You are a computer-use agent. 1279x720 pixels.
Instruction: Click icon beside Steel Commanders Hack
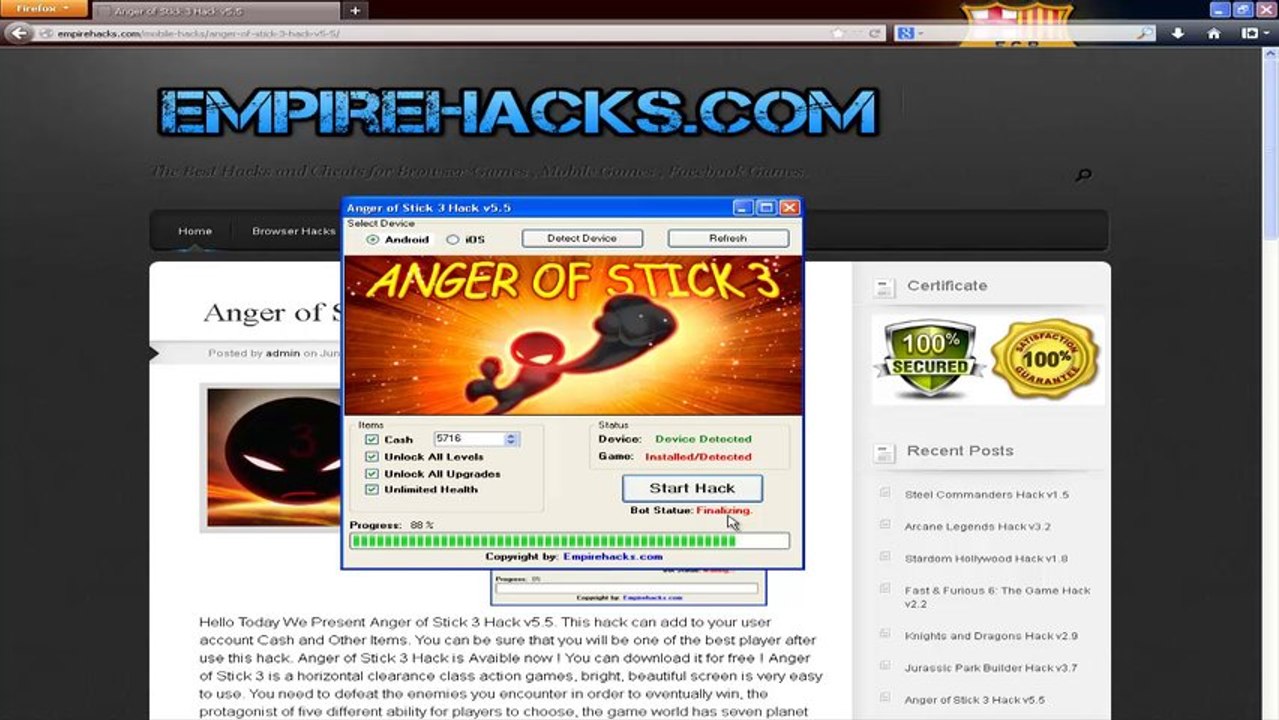(x=884, y=493)
